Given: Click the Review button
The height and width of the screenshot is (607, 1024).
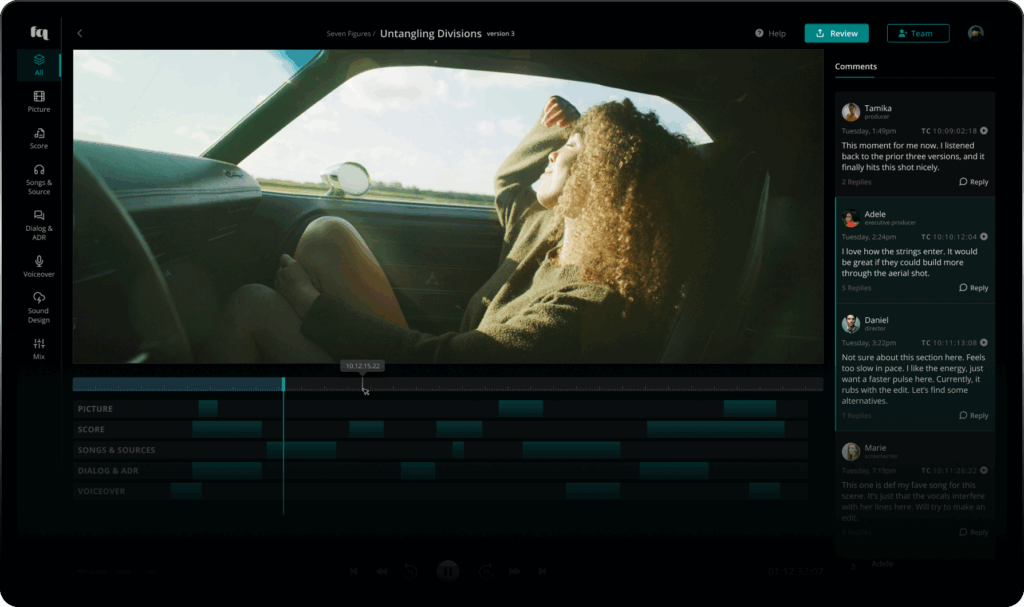Looking at the screenshot, I should pos(836,33).
